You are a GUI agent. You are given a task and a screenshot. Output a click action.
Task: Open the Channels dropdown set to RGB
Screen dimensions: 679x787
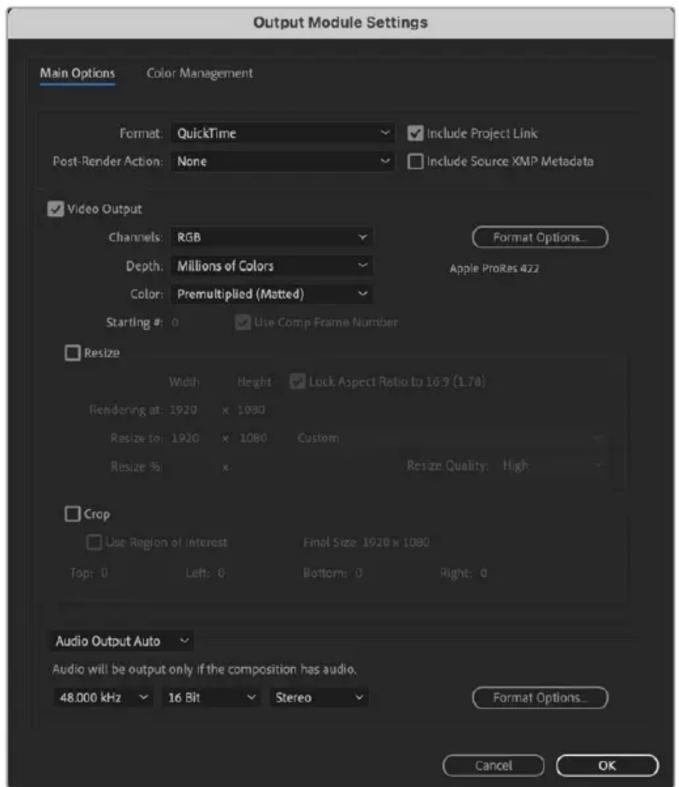point(271,237)
